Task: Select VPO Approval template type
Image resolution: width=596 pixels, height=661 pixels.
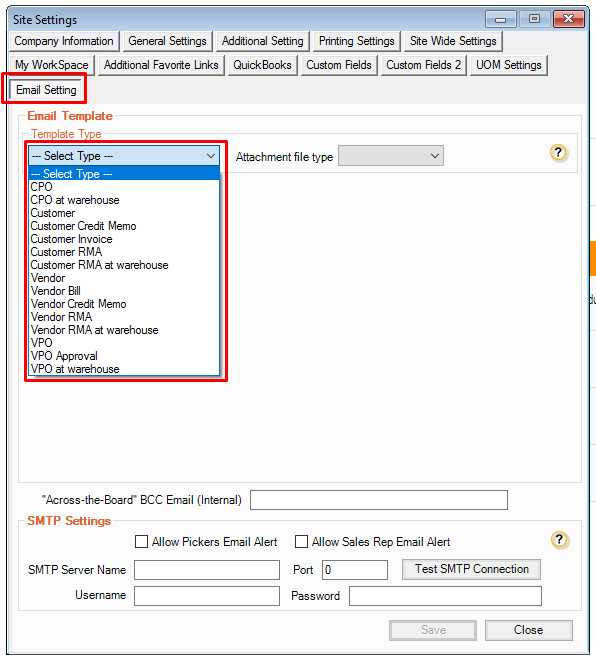Action: (124, 356)
